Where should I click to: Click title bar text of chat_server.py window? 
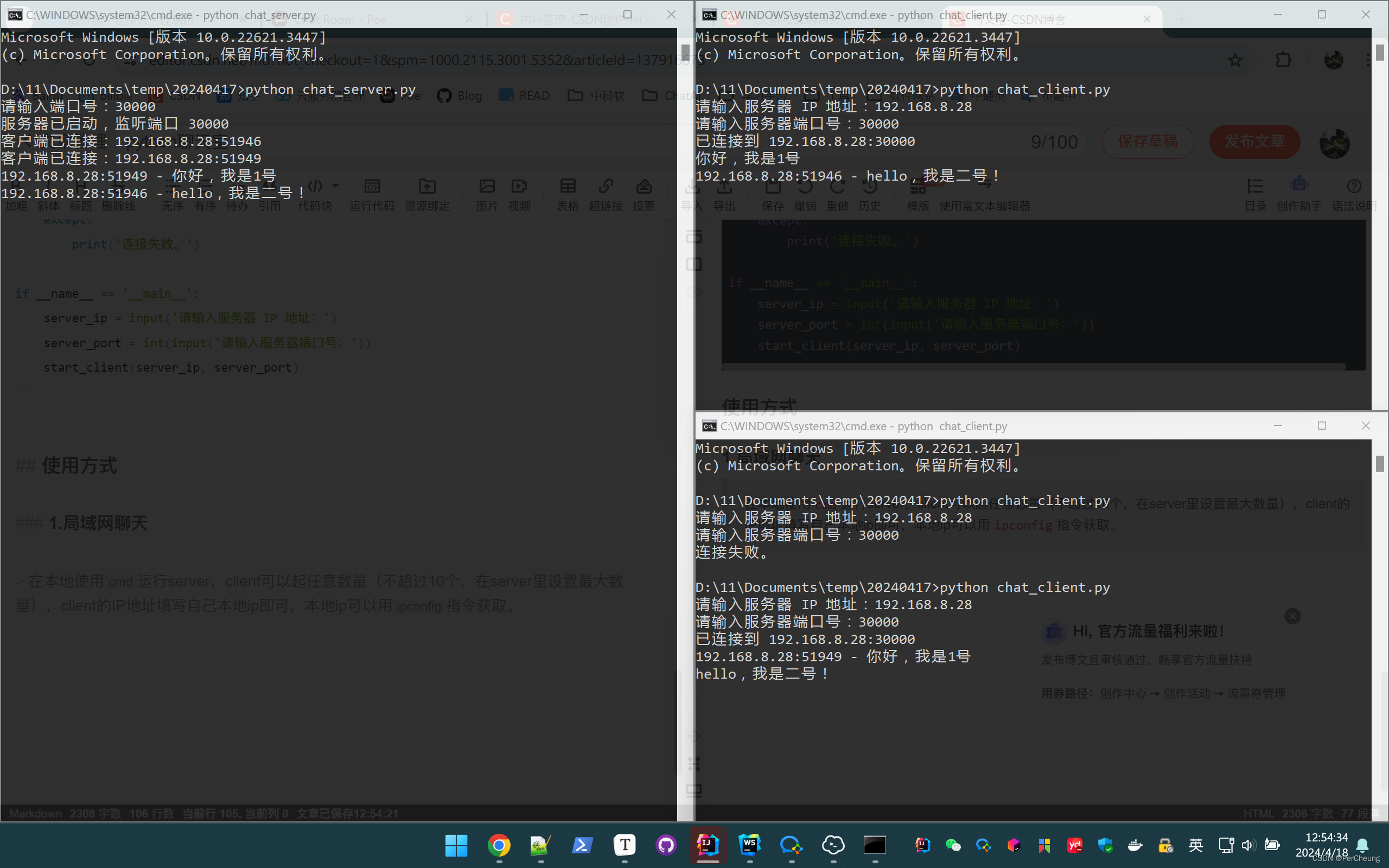170,15
